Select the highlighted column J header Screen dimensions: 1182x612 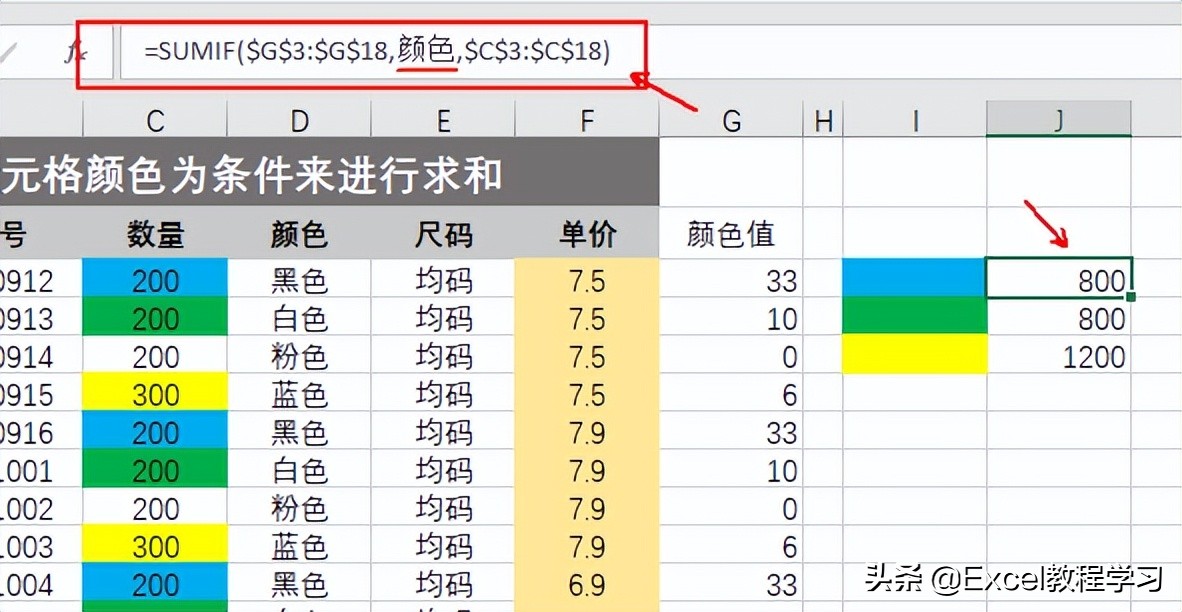[1059, 120]
